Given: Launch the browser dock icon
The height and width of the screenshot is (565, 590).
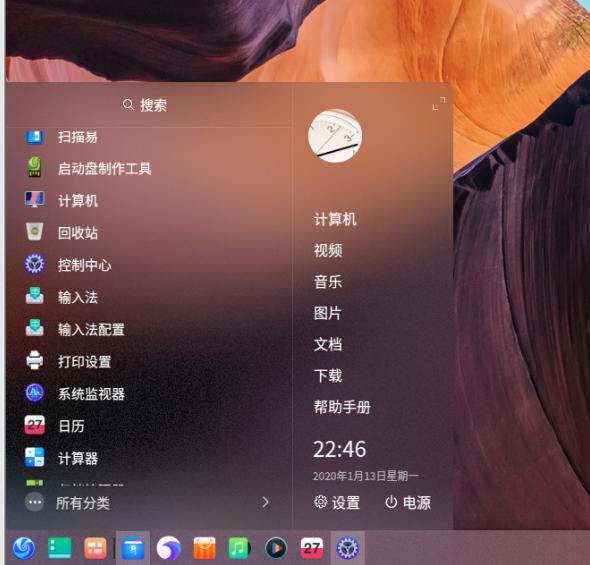Looking at the screenshot, I should [x=168, y=548].
